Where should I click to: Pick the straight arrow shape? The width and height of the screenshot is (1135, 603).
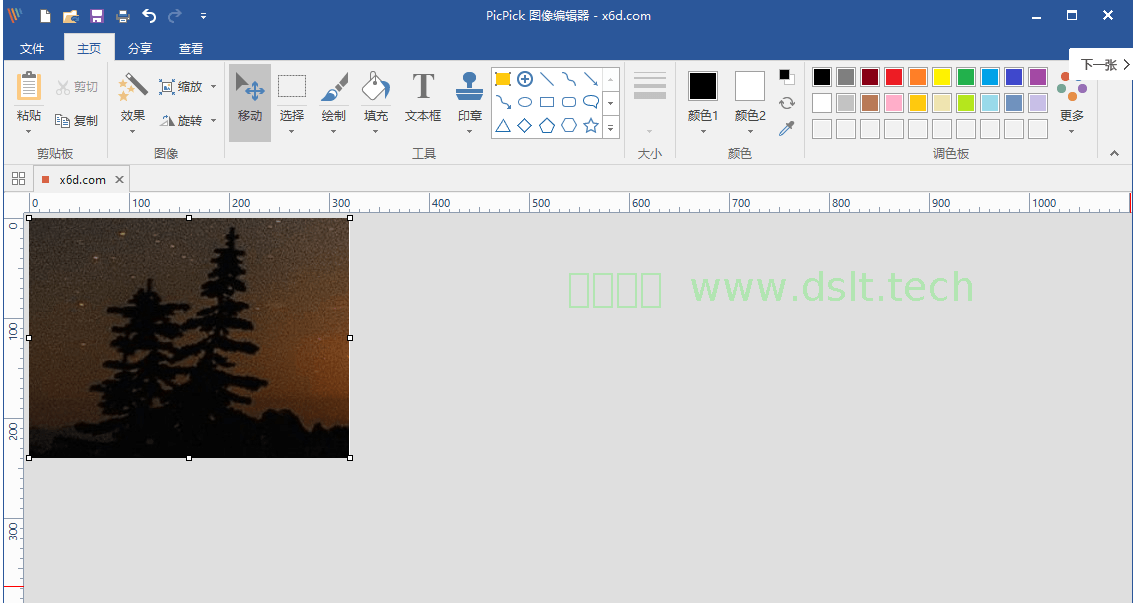591,79
